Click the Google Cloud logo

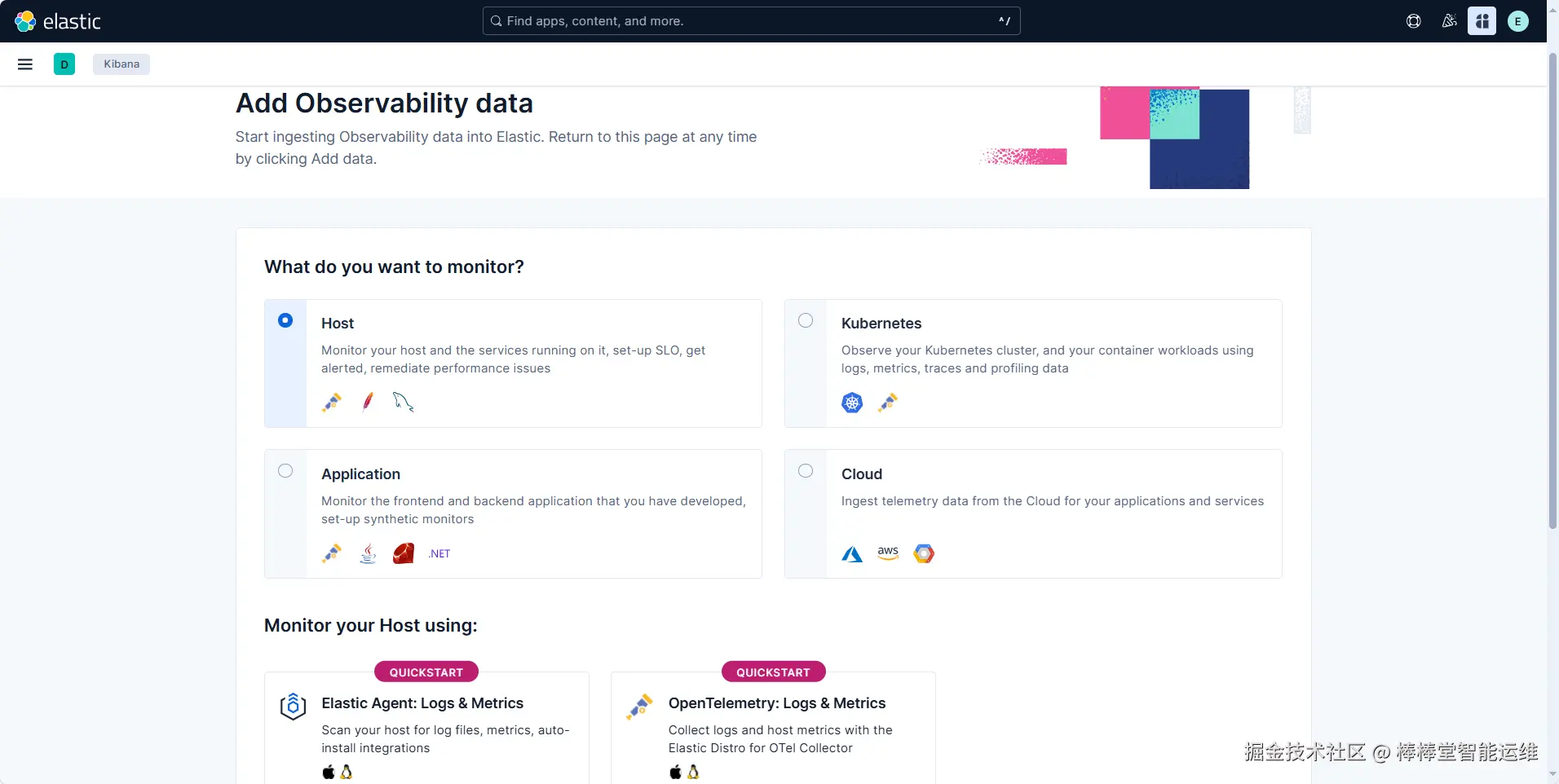pos(924,553)
